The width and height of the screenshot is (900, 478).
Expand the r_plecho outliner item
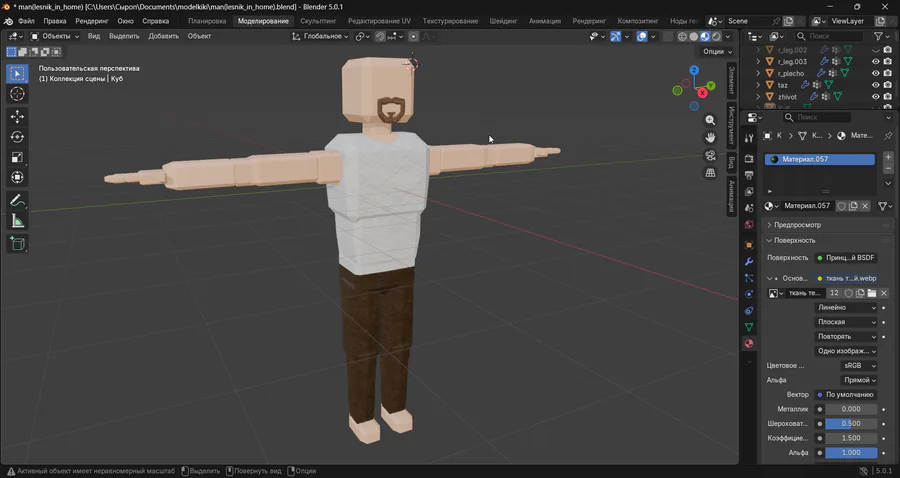pos(758,73)
